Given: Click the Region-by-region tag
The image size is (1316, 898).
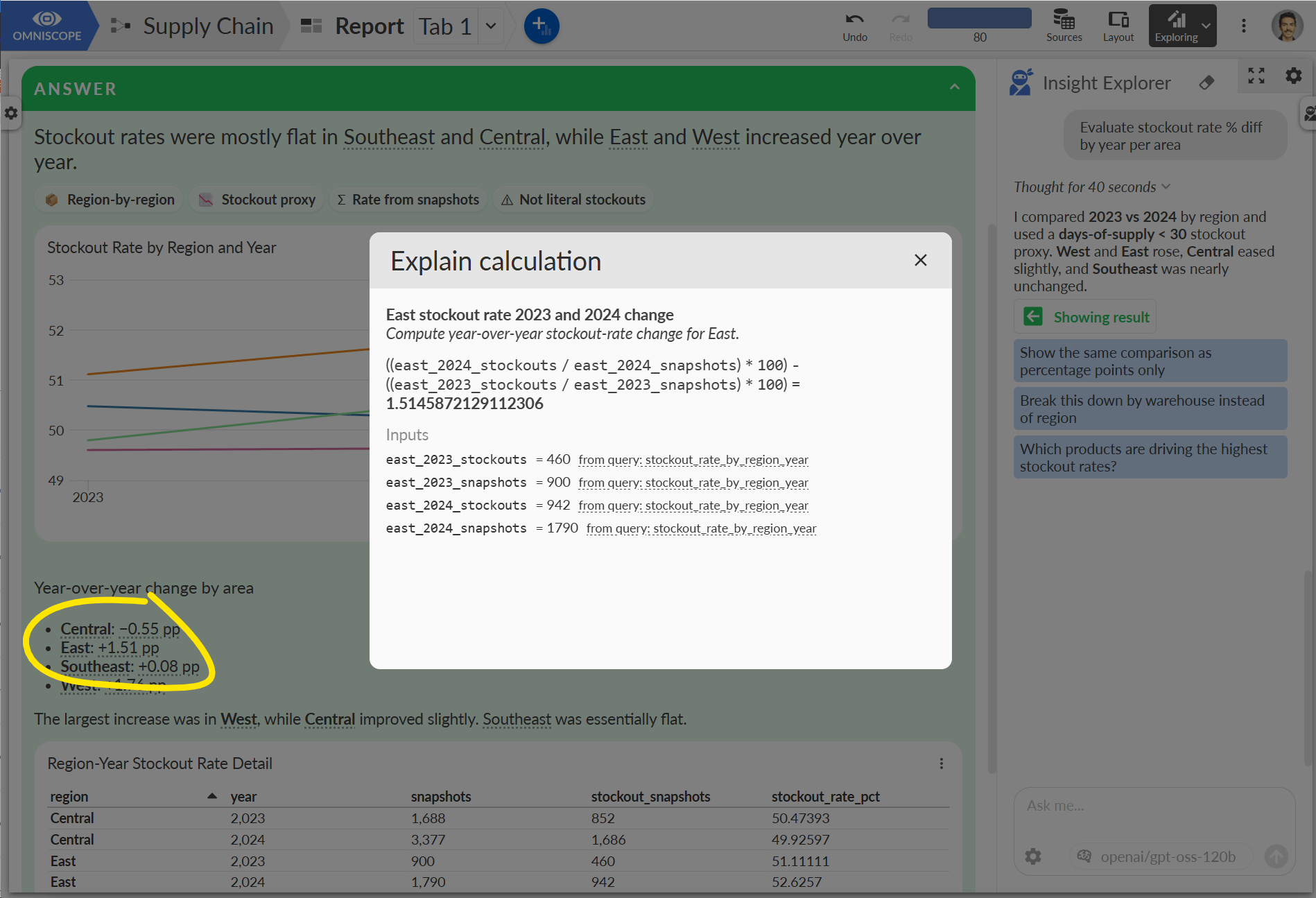Looking at the screenshot, I should click(x=110, y=200).
